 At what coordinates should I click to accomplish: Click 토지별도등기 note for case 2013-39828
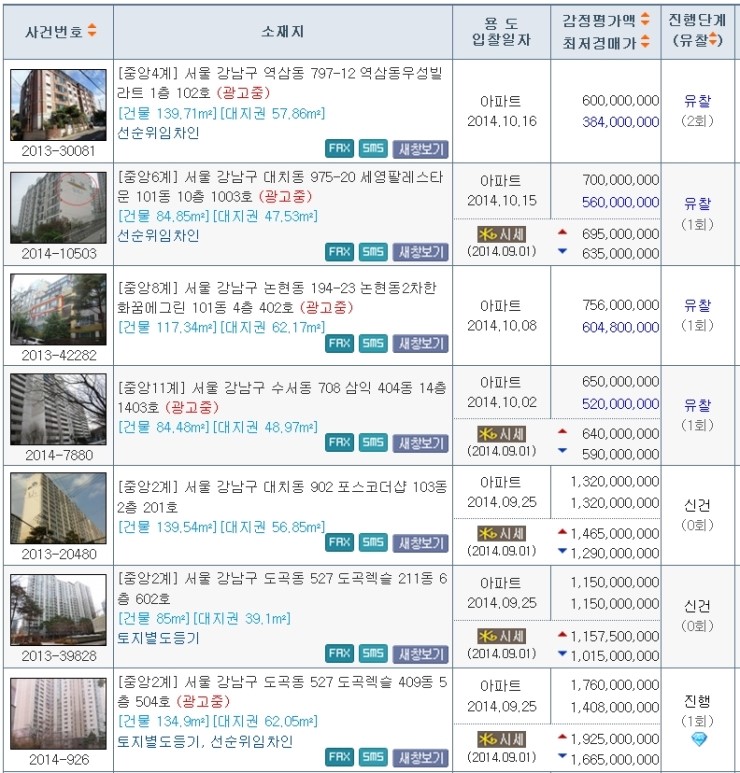(x=158, y=638)
